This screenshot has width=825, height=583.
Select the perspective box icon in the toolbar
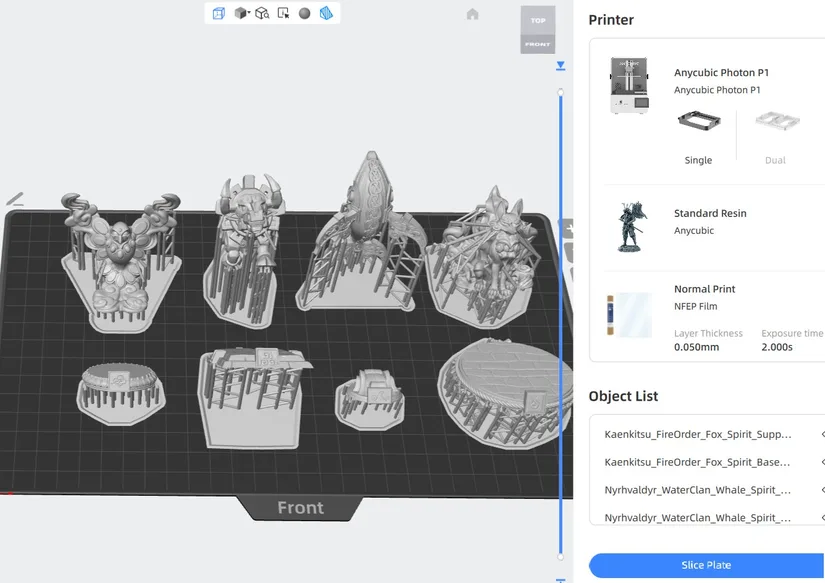(x=218, y=13)
